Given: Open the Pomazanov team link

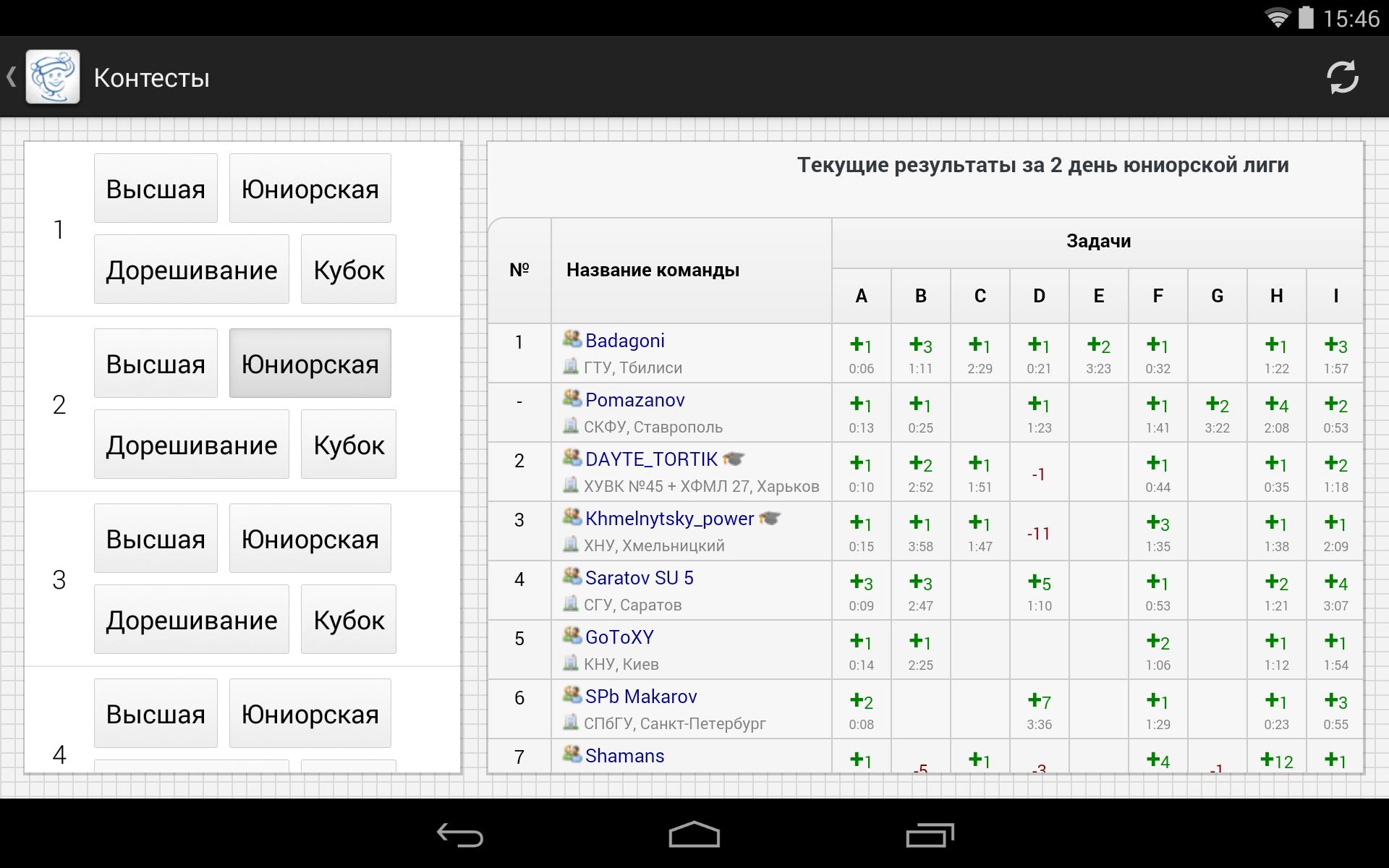Looking at the screenshot, I should [x=635, y=400].
